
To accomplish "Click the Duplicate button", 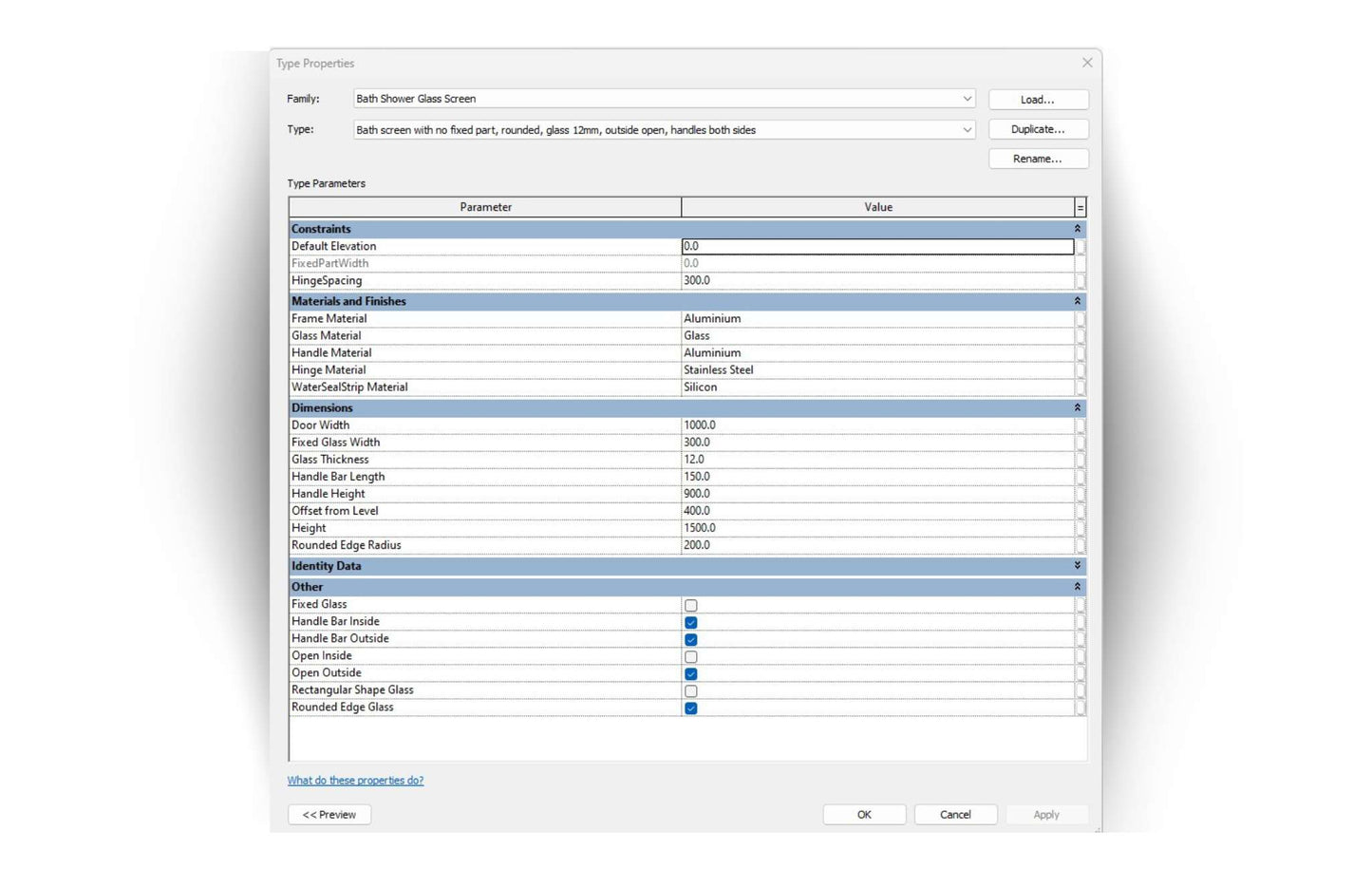I will pyautogui.click(x=1038, y=129).
